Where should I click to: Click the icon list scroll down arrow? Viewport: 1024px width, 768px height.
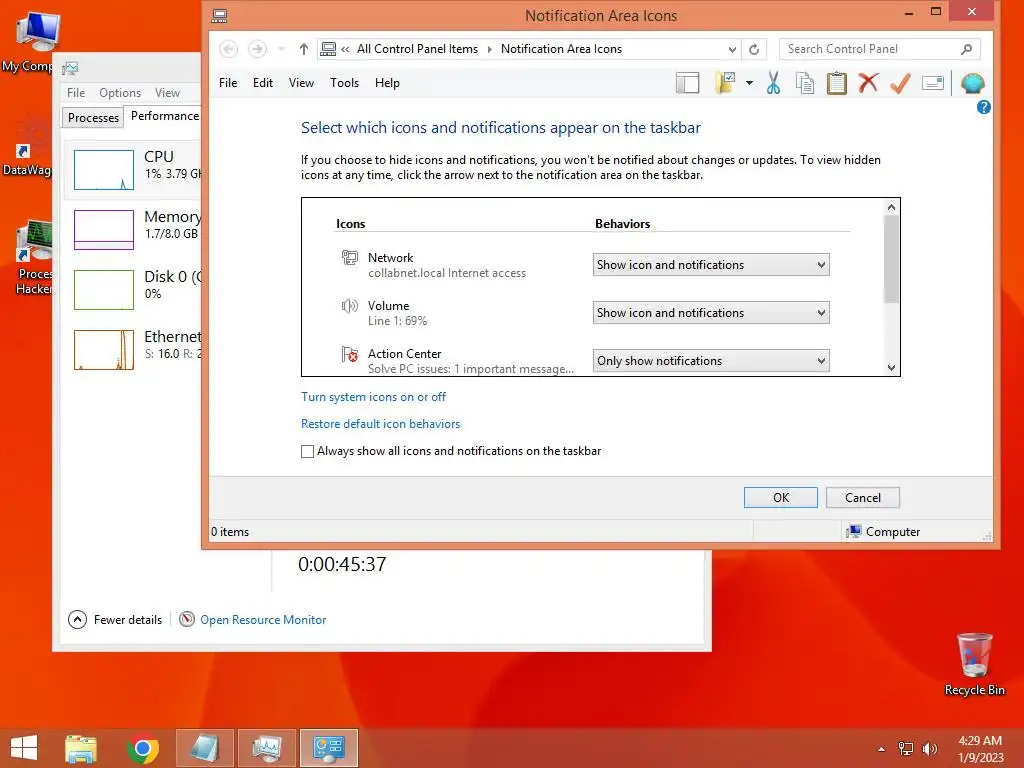coord(891,368)
